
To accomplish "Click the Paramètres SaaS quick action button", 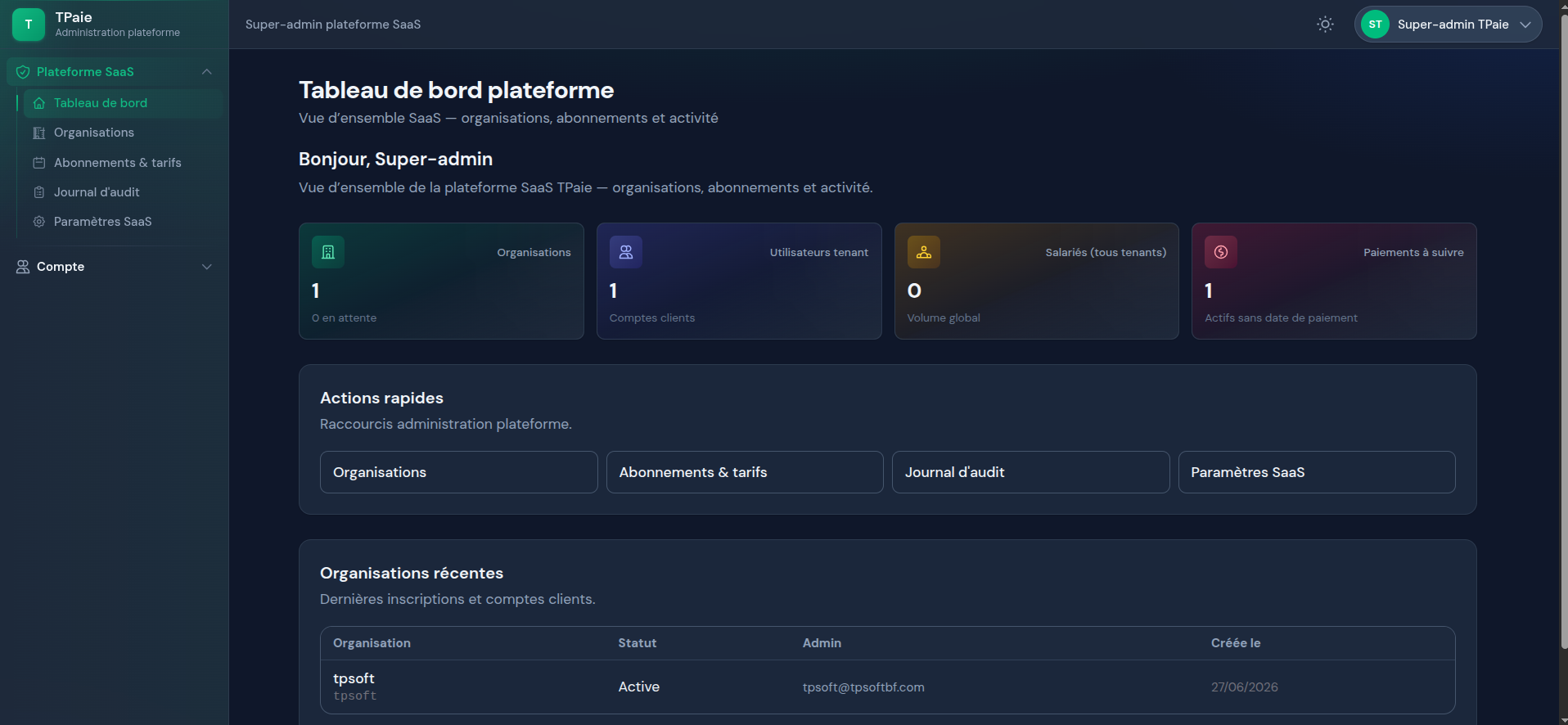I will coord(1317,472).
